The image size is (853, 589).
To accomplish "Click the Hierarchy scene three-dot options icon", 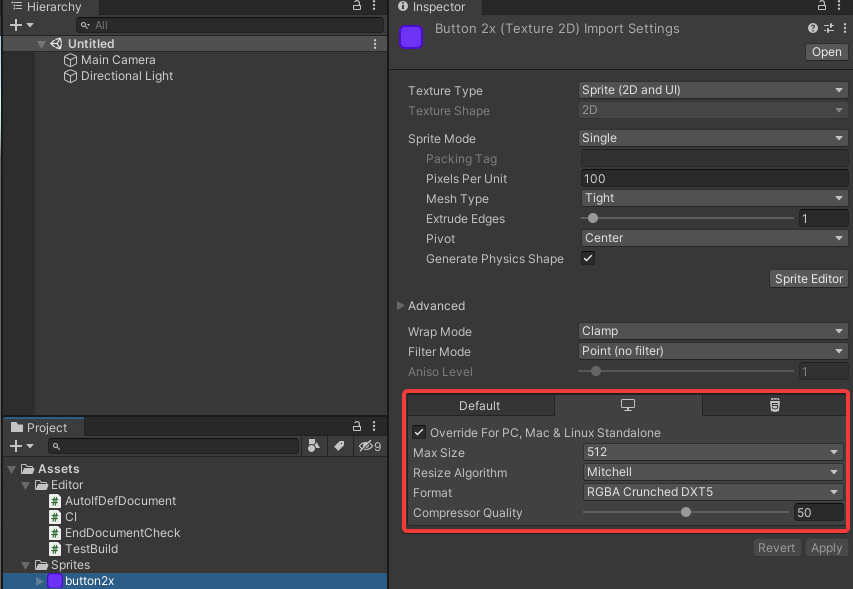I will coord(375,44).
